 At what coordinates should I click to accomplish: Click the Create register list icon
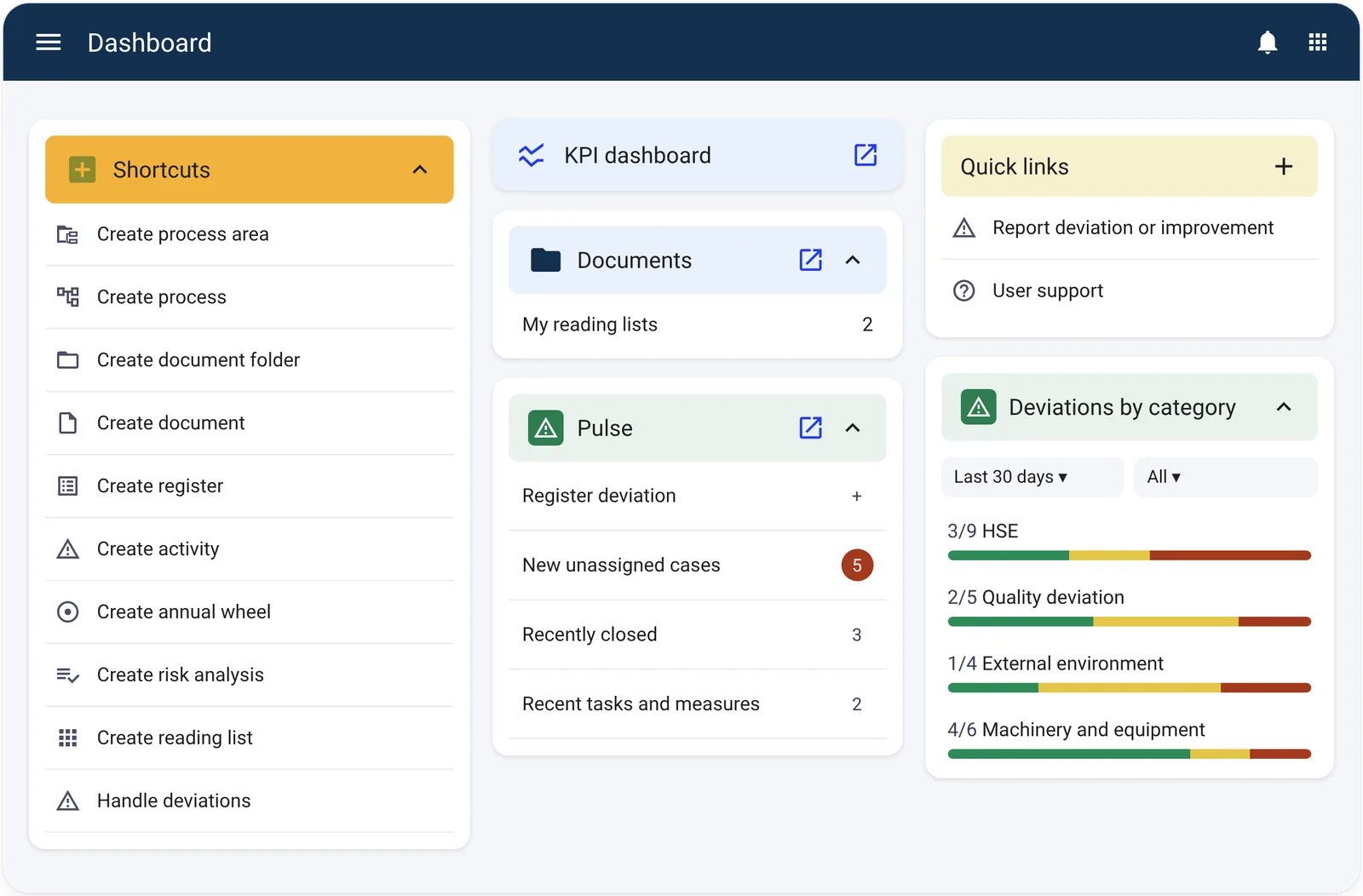(67, 486)
